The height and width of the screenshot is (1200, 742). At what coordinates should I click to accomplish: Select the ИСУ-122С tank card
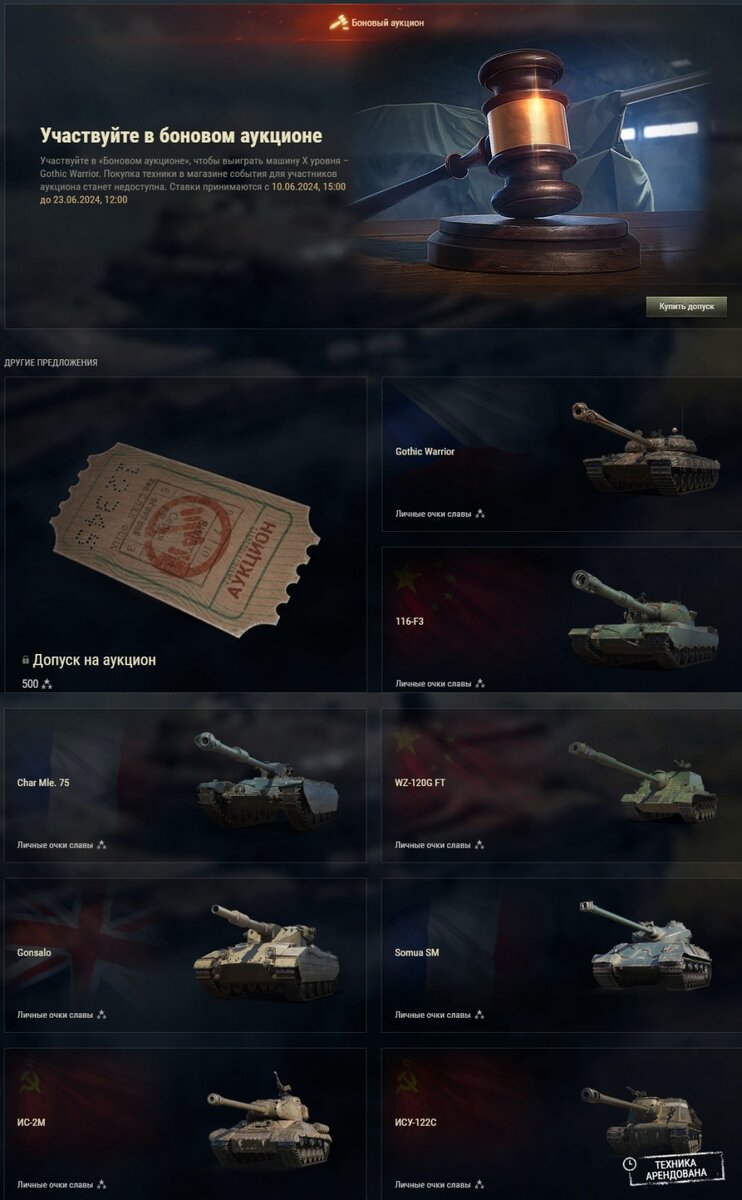pos(562,1124)
